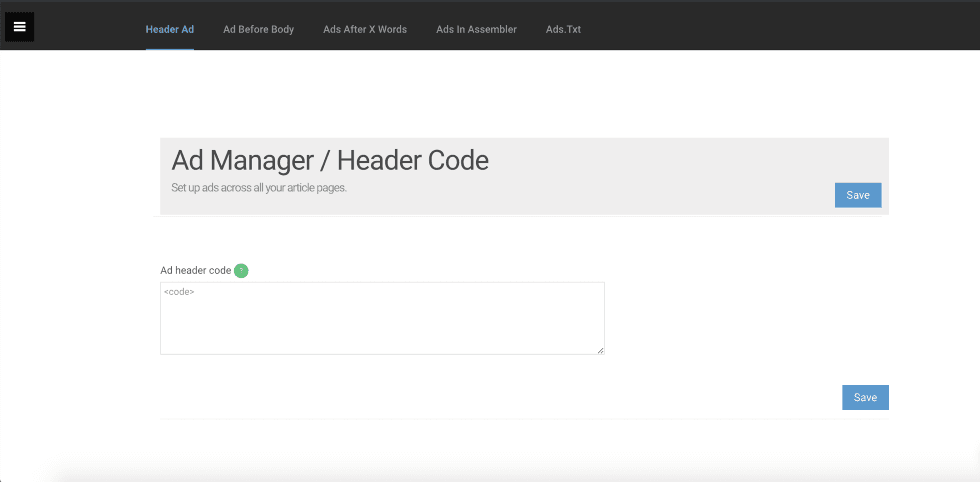Grab the resize handle of code textarea
980x482 pixels.
point(600,350)
